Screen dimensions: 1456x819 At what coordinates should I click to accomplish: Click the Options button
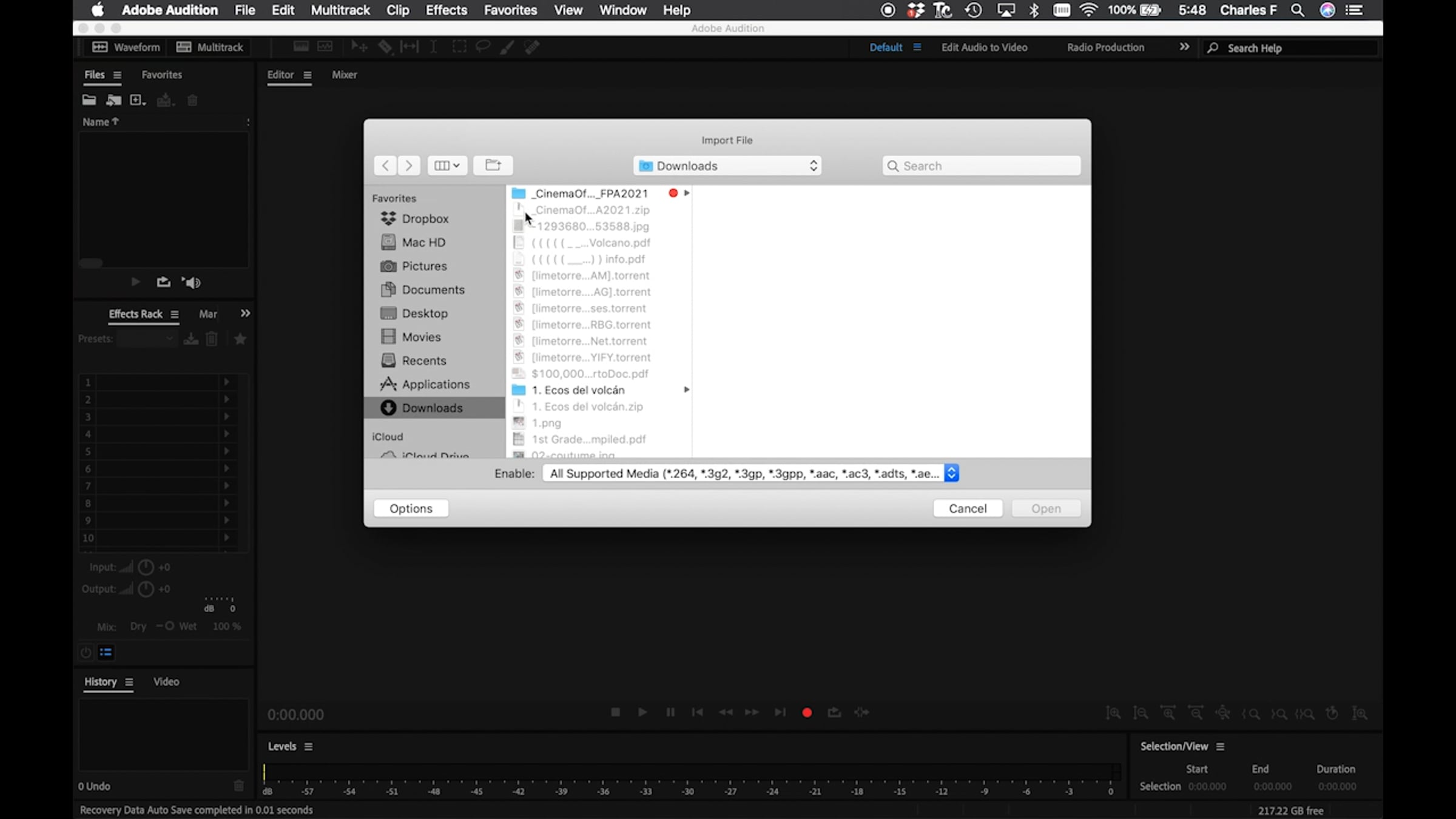click(x=411, y=508)
